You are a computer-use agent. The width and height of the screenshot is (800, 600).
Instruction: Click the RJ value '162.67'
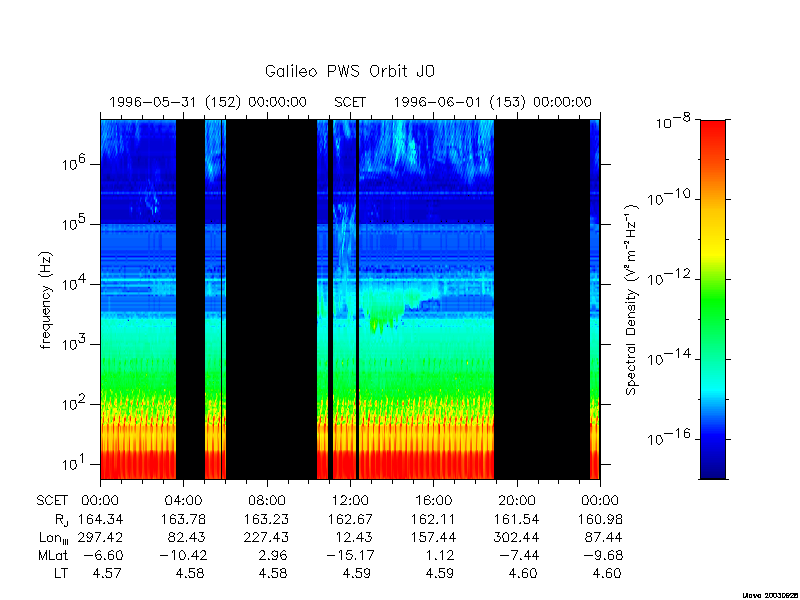click(350, 519)
